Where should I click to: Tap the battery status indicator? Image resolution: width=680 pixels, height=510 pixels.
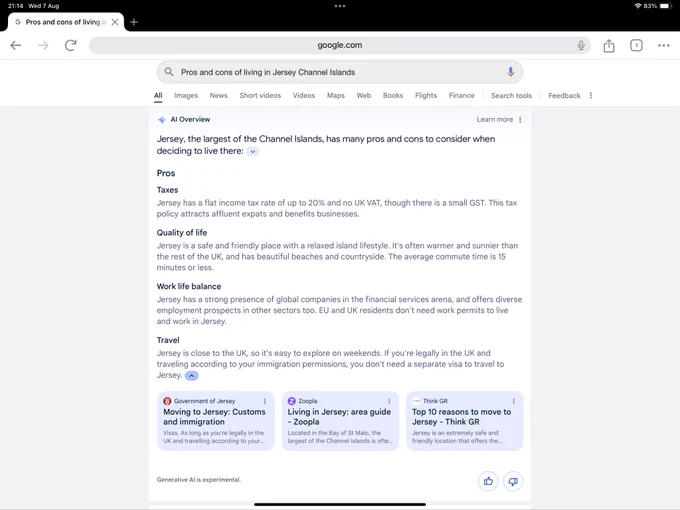pos(666,6)
